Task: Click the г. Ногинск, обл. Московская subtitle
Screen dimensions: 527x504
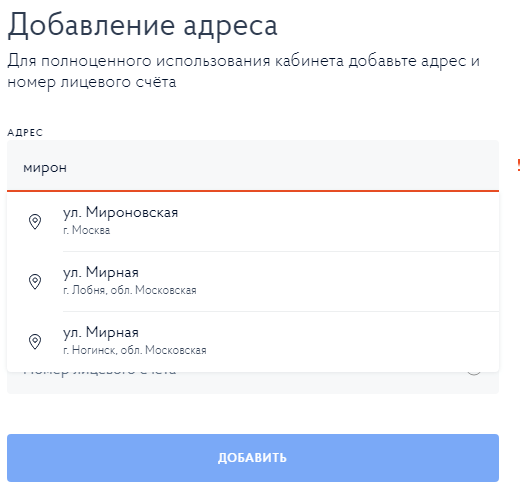Action: 135,350
